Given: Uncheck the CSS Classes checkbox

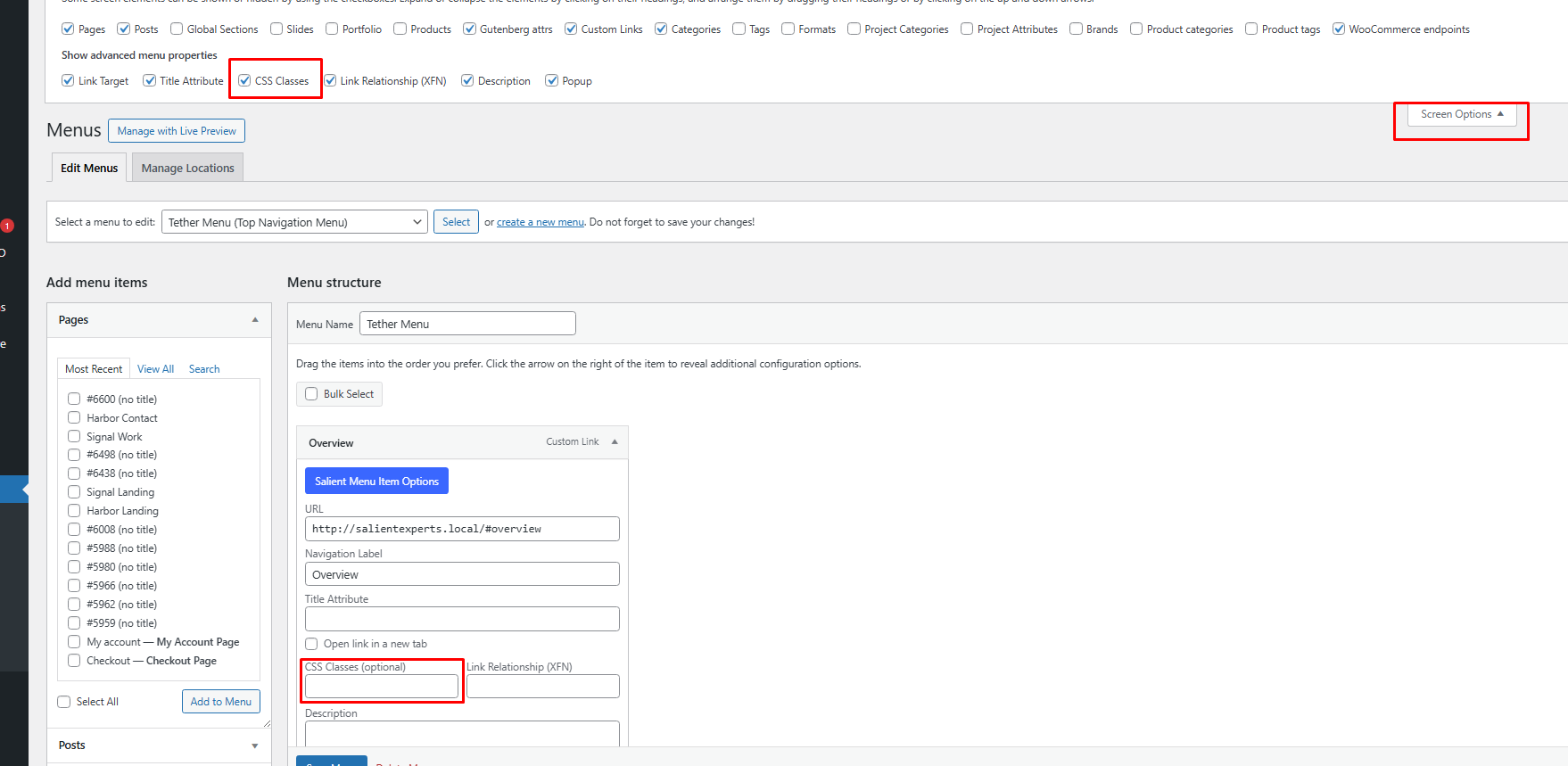Looking at the screenshot, I should pos(244,81).
